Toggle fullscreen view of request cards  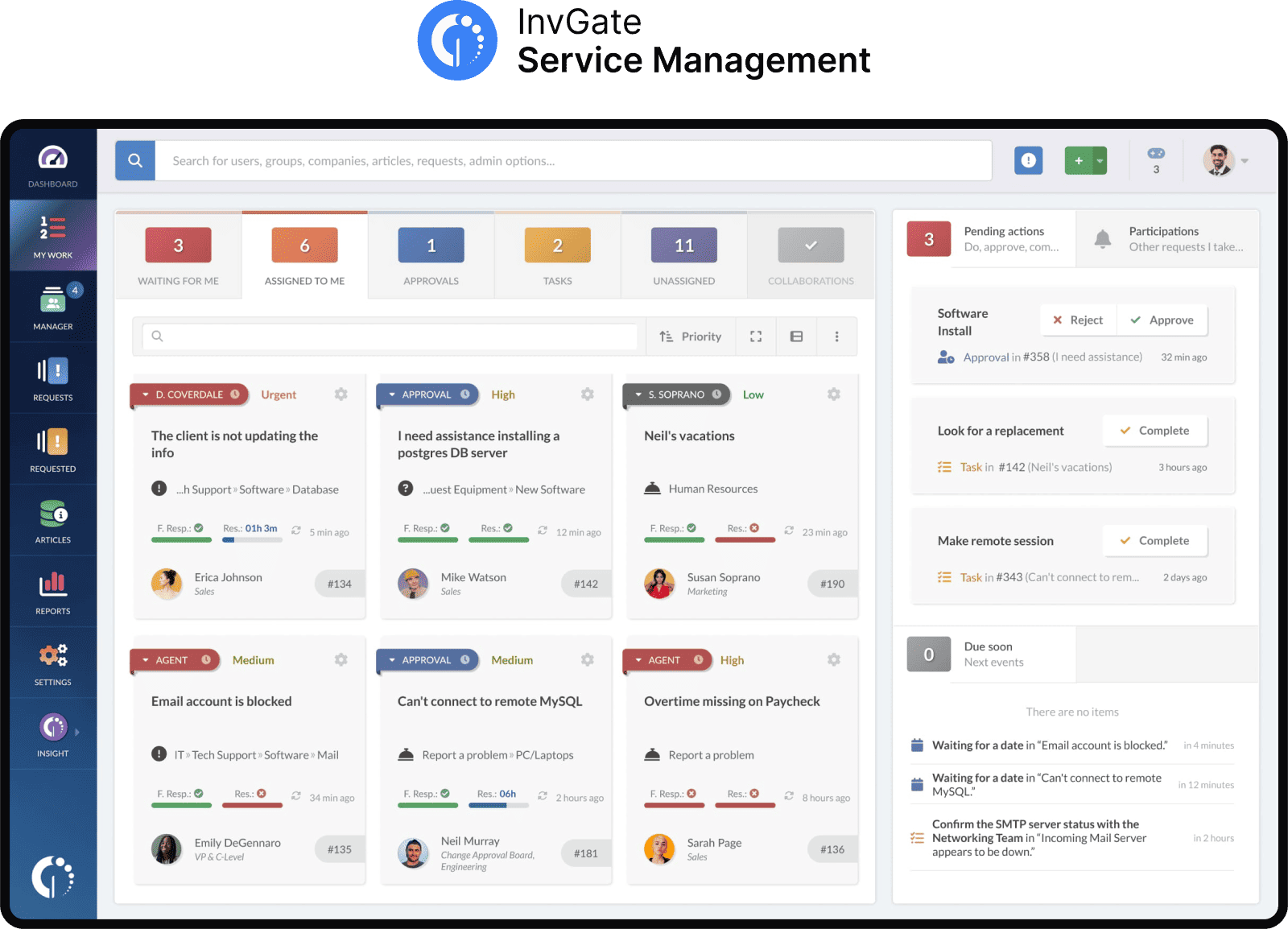[x=756, y=337]
